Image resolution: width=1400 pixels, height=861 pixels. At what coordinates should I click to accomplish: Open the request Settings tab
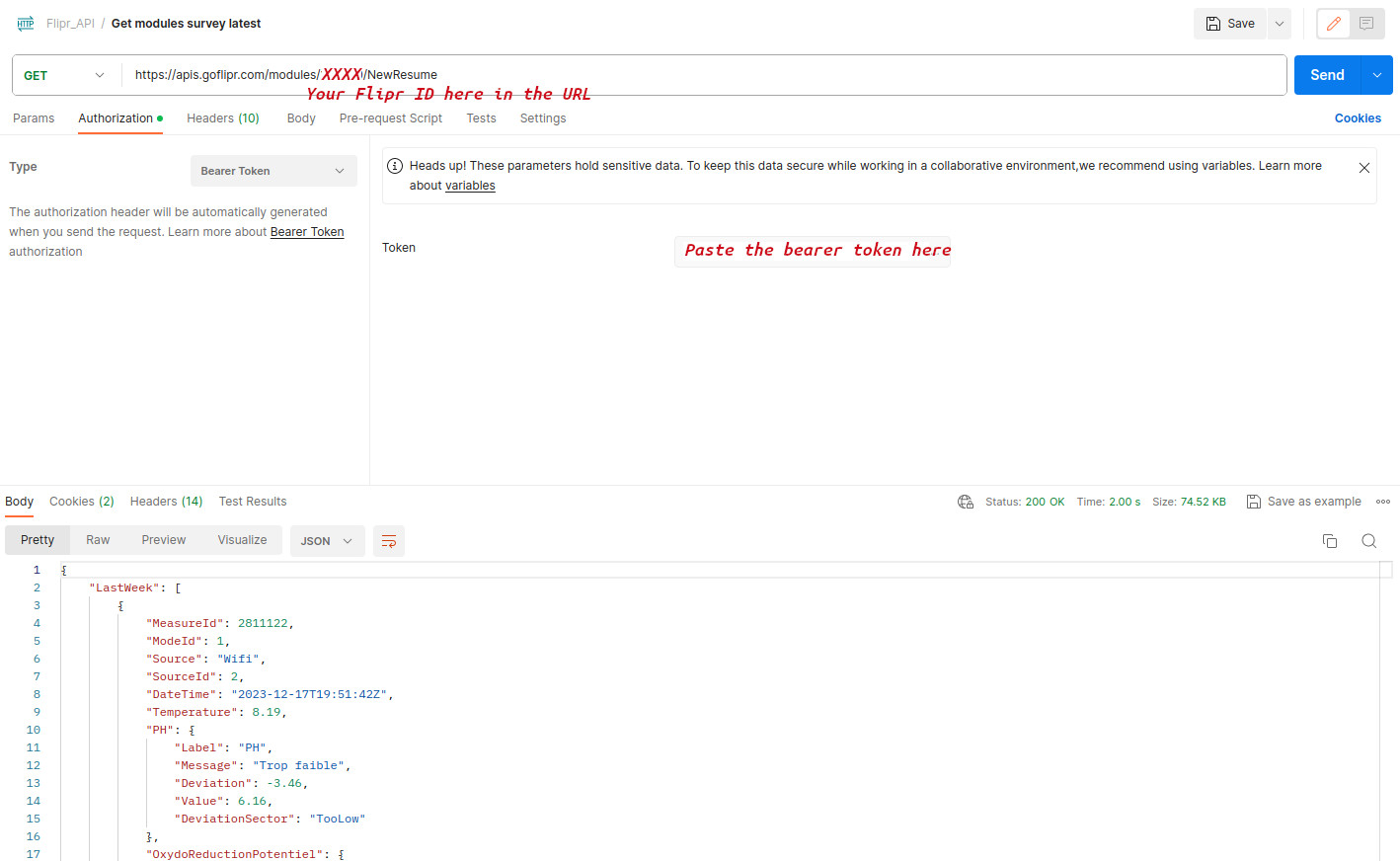(x=543, y=118)
